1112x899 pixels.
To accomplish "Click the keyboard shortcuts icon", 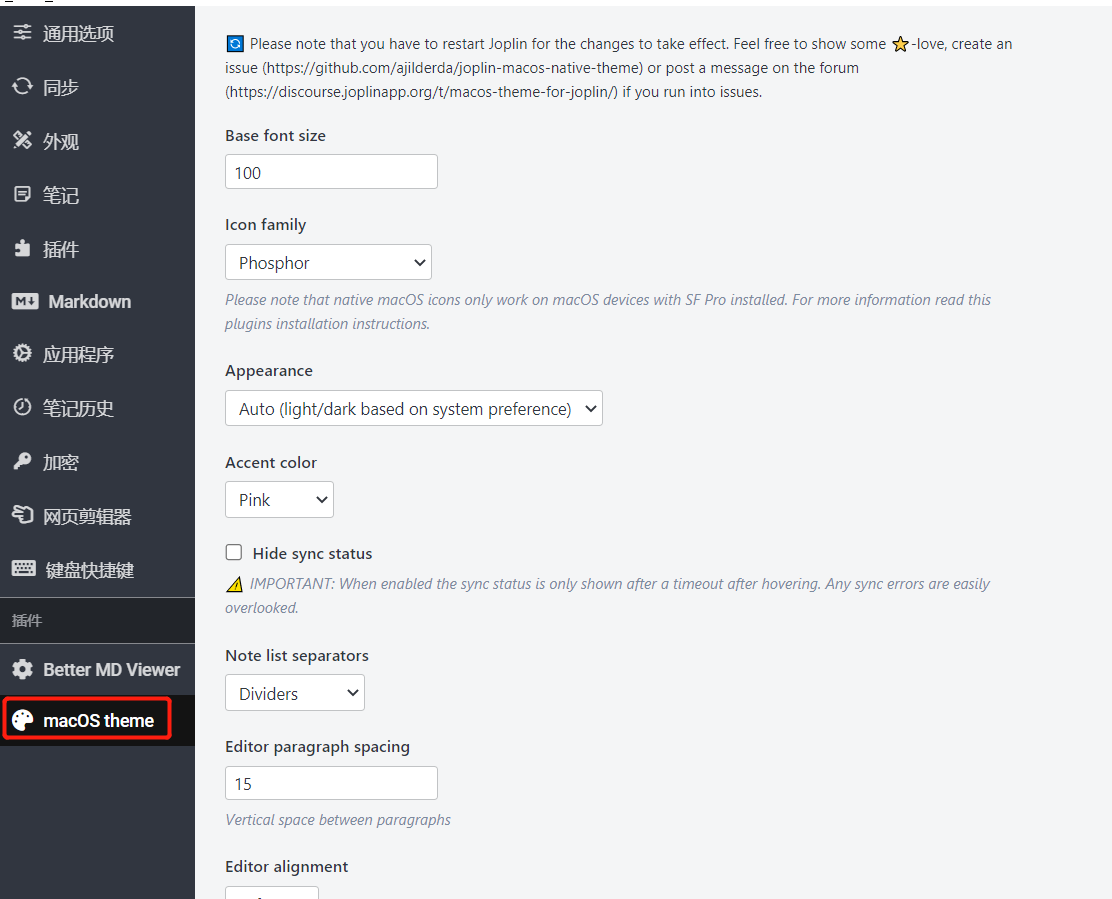I will 24,570.
